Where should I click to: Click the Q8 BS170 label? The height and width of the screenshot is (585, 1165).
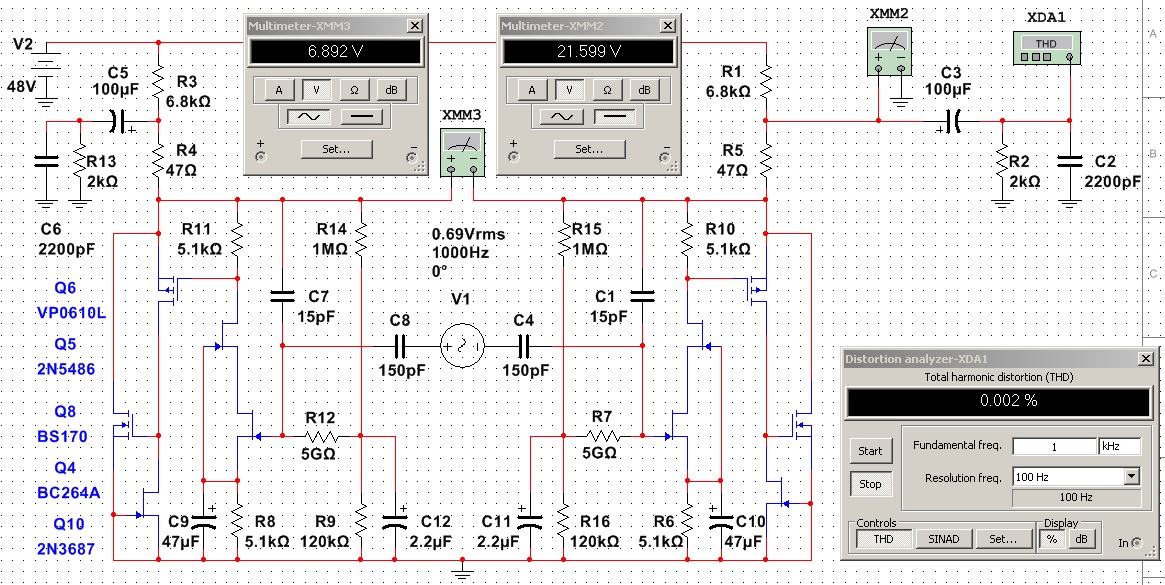point(62,424)
